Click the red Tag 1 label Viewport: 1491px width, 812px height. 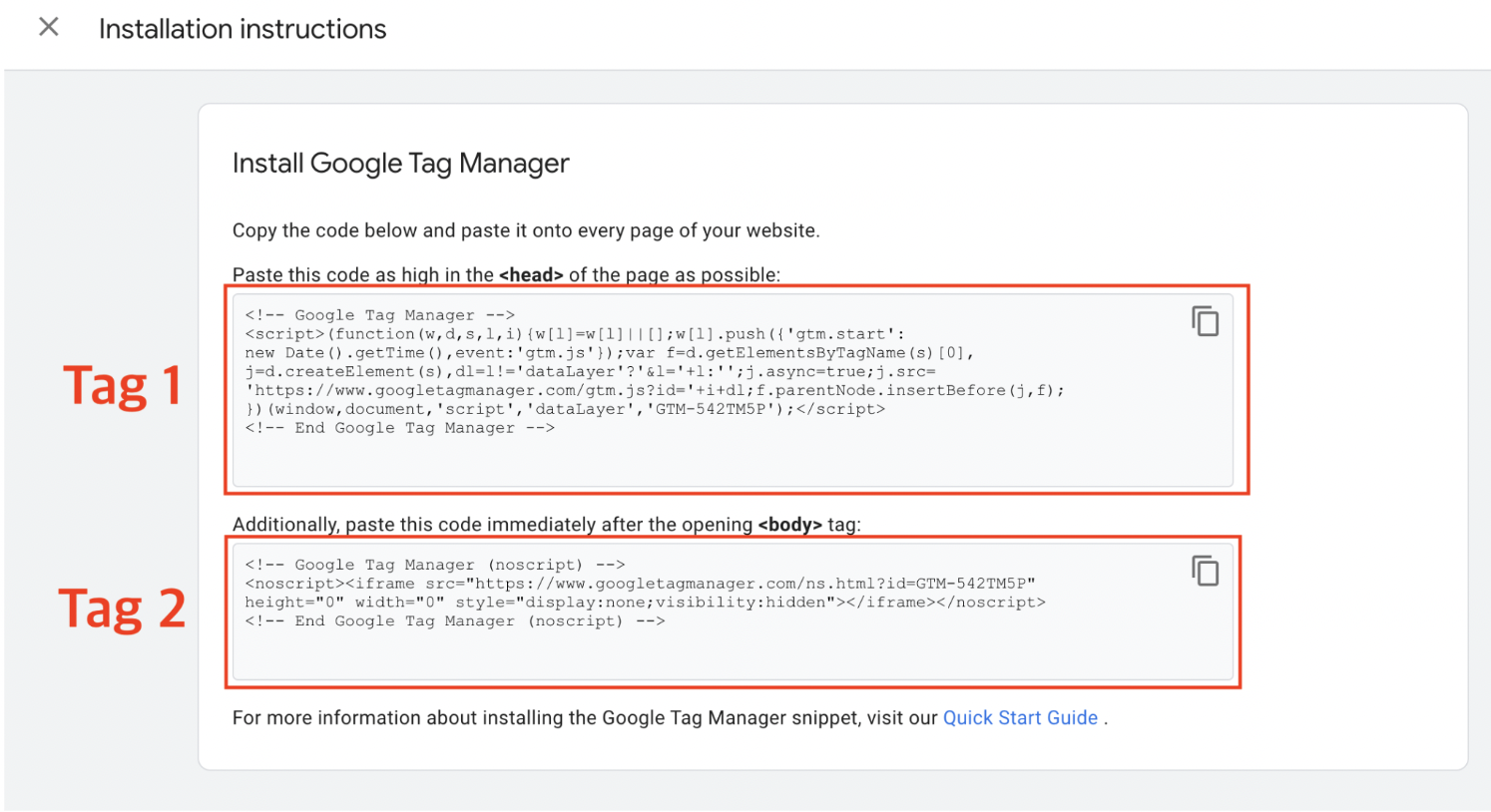[x=122, y=386]
